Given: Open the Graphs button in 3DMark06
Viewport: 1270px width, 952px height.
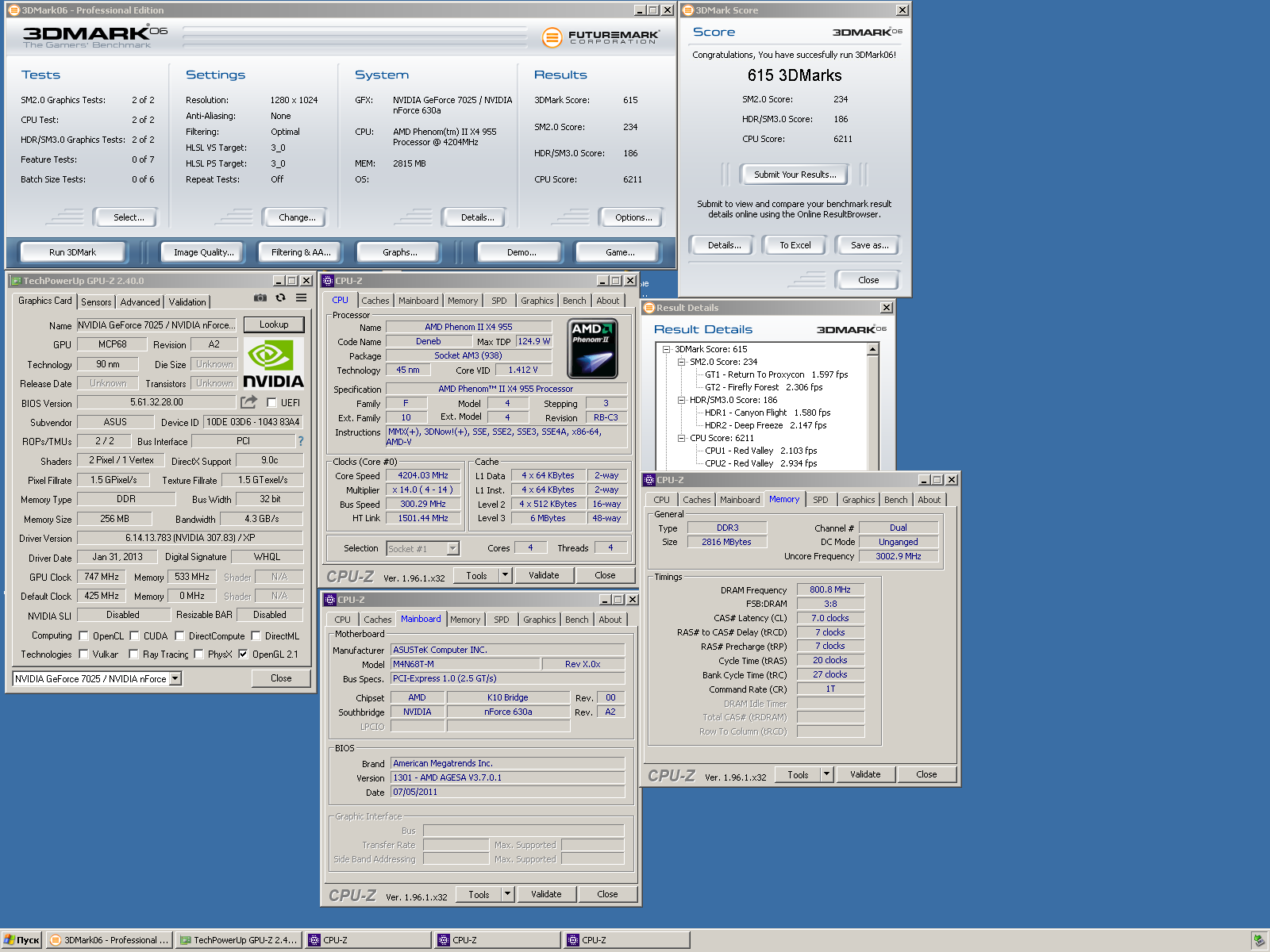Looking at the screenshot, I should point(399,252).
